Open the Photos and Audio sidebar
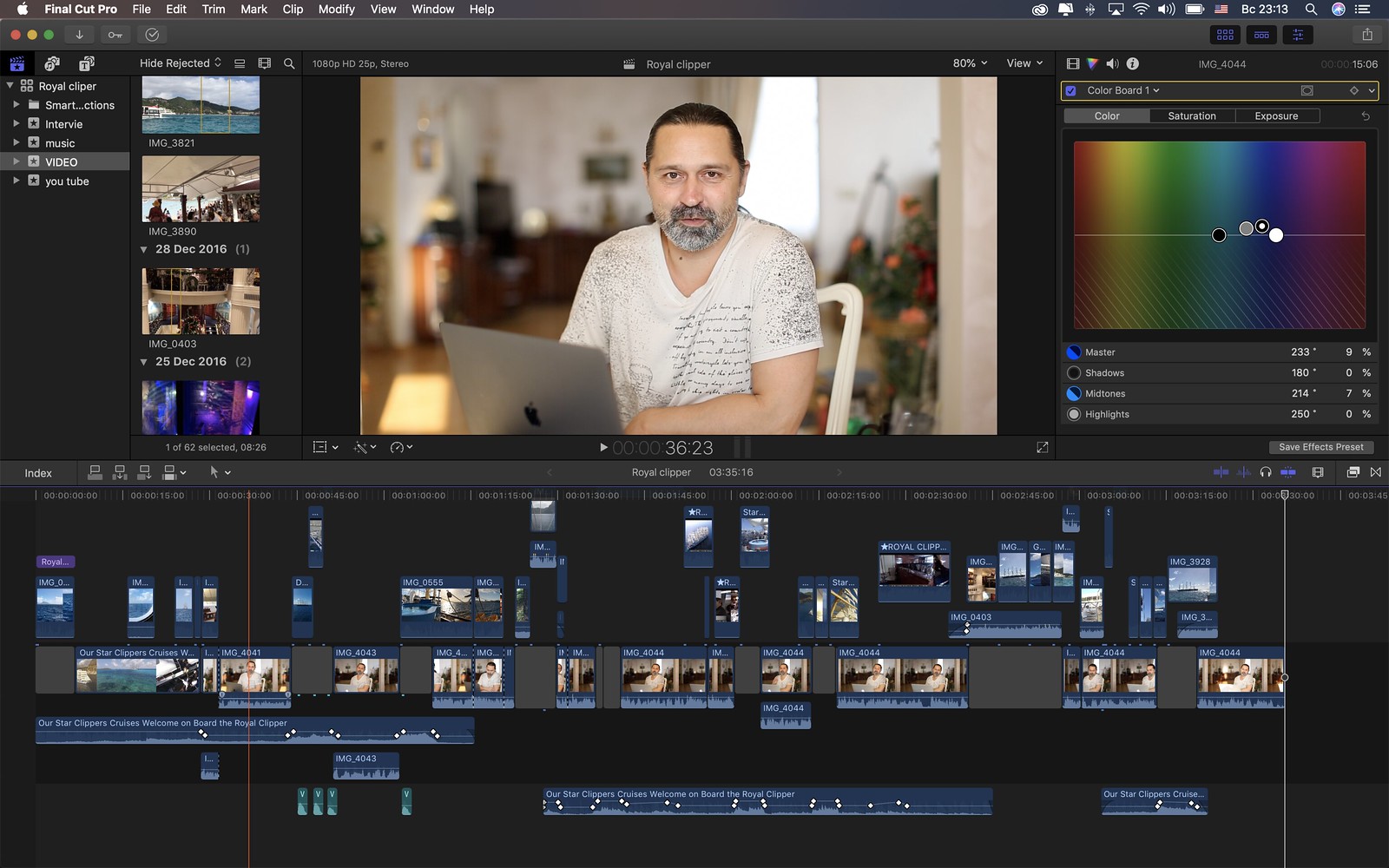 pos(52,63)
